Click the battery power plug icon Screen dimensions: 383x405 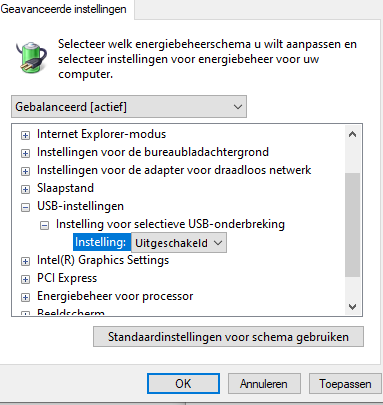32,57
